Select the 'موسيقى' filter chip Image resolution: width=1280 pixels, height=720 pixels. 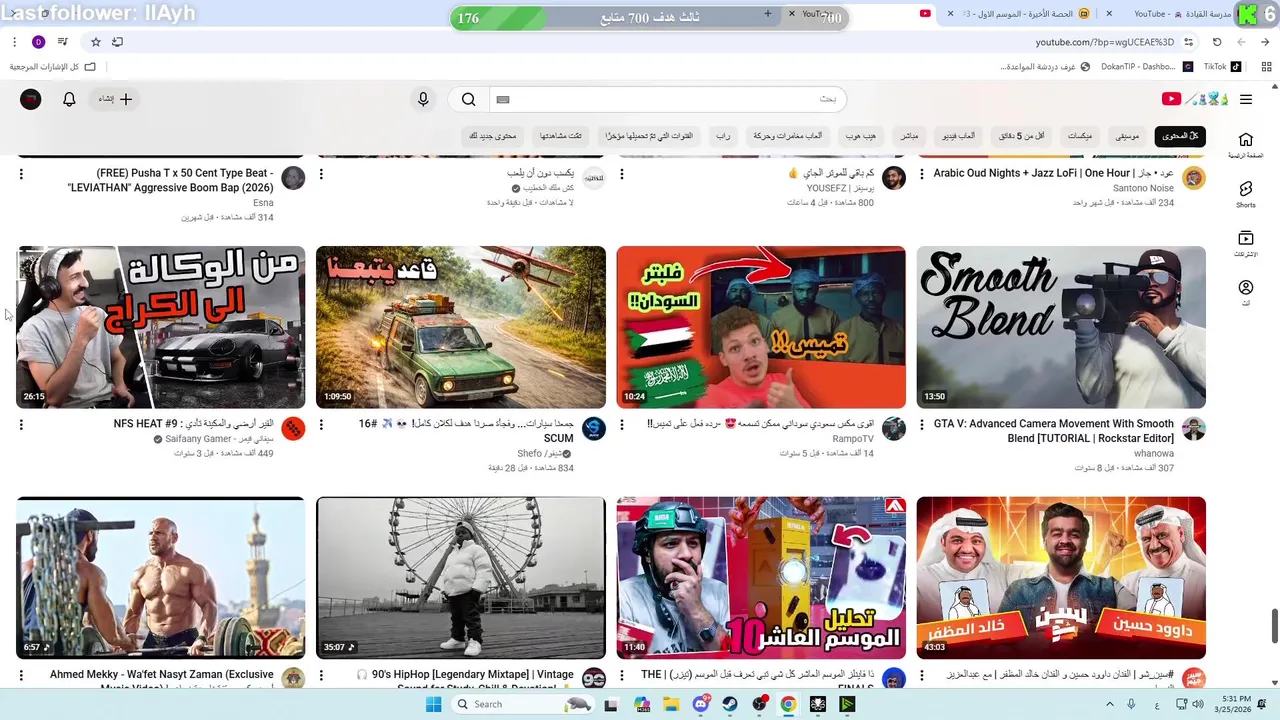[1127, 136]
